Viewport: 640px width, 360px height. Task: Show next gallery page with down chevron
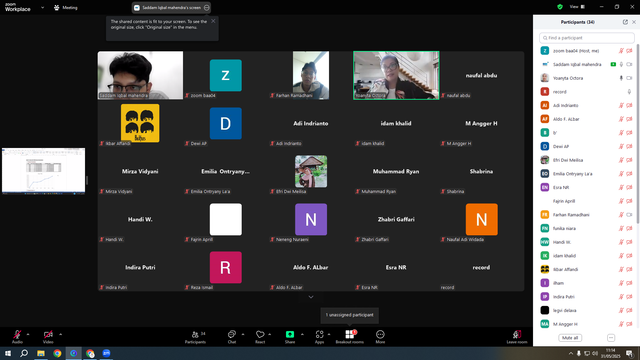(311, 297)
